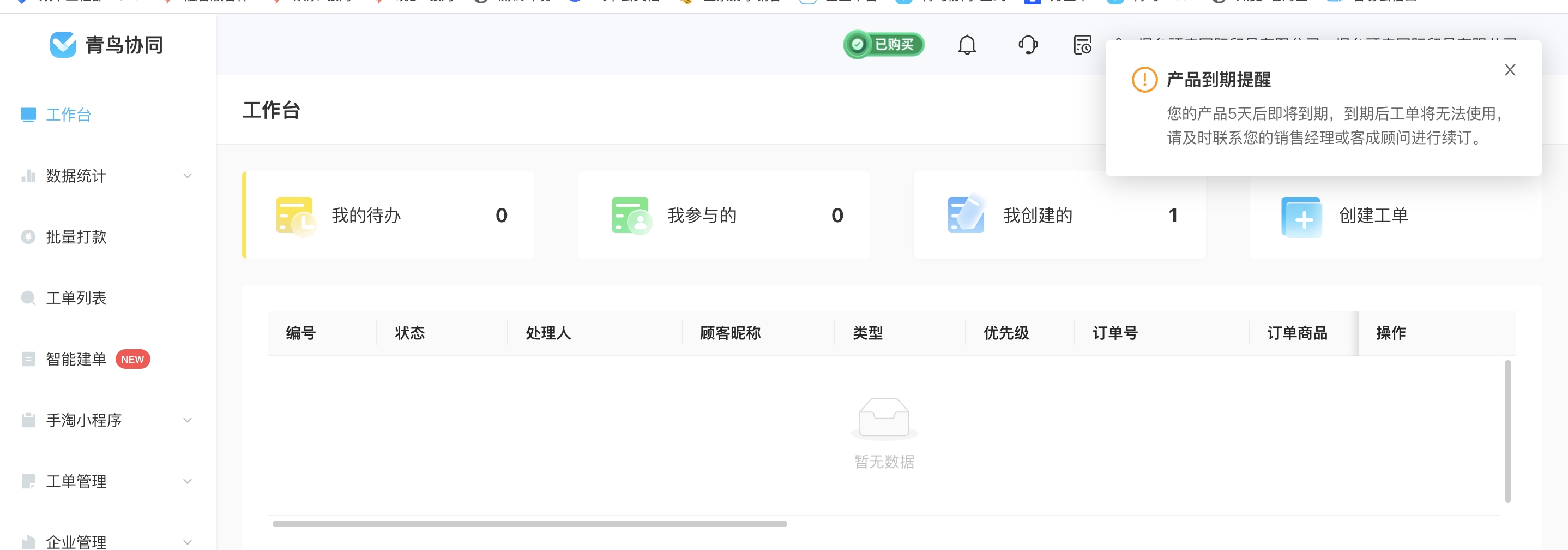Click the 已购买 green status badge
The height and width of the screenshot is (550, 1568).
click(884, 44)
